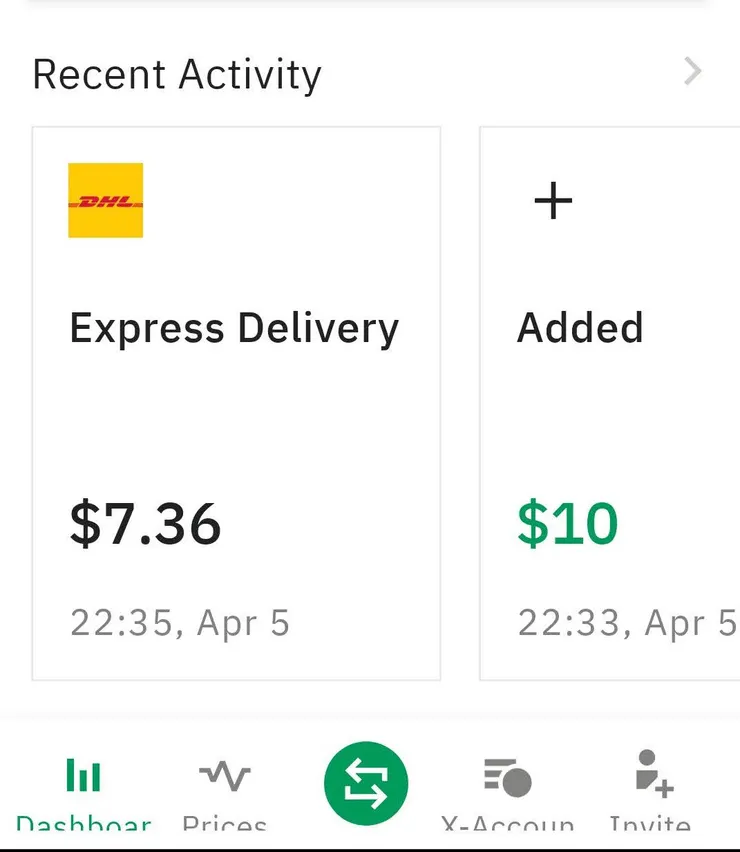This screenshot has height=852, width=740.
Task: Select the Invite tab label
Action: [650, 825]
